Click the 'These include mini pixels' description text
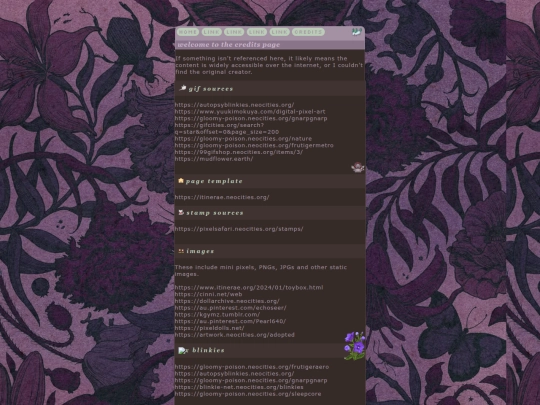 tap(261, 270)
